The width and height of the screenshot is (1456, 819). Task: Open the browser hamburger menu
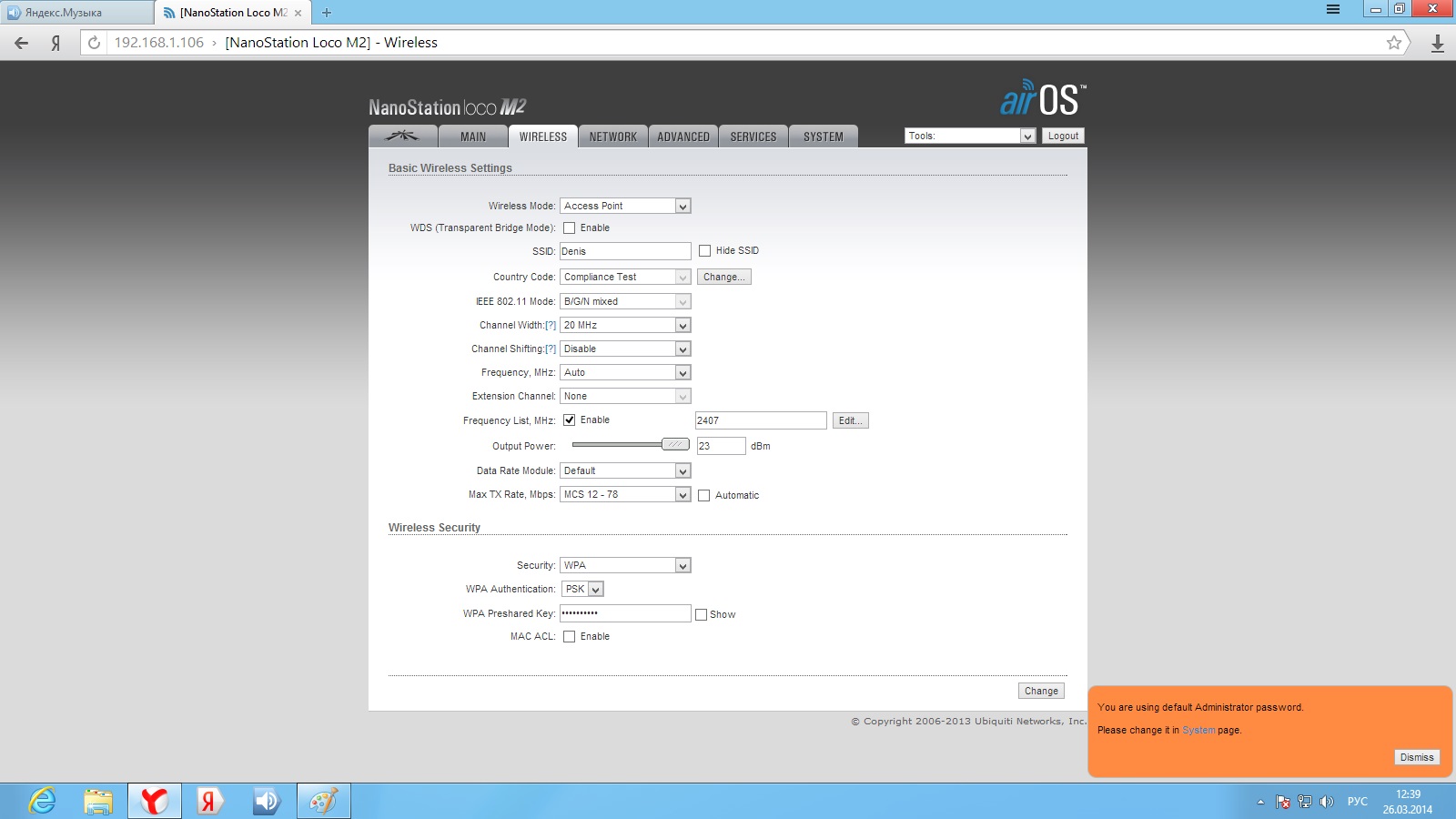click(1333, 9)
